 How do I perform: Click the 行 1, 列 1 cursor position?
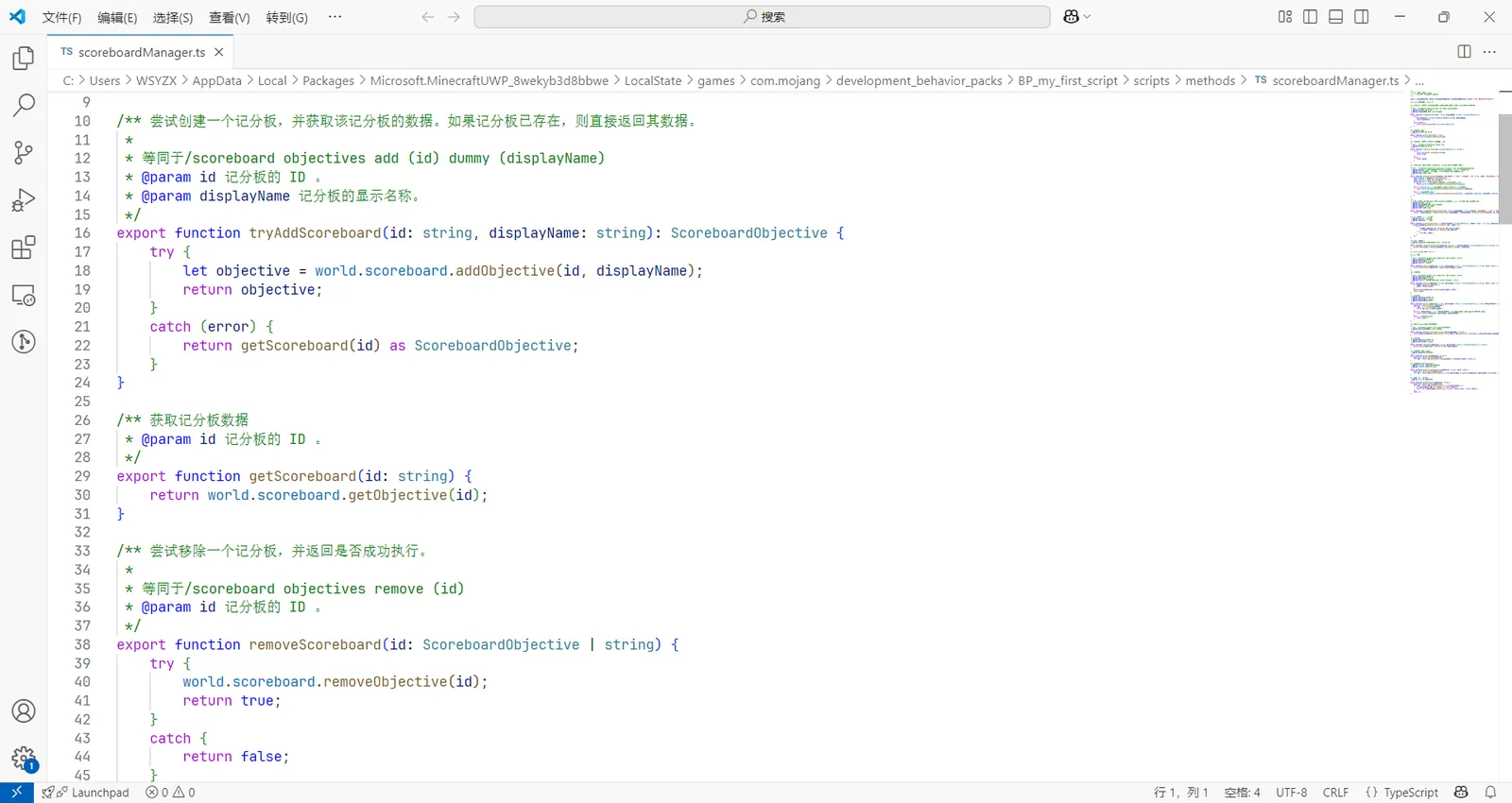click(1180, 793)
